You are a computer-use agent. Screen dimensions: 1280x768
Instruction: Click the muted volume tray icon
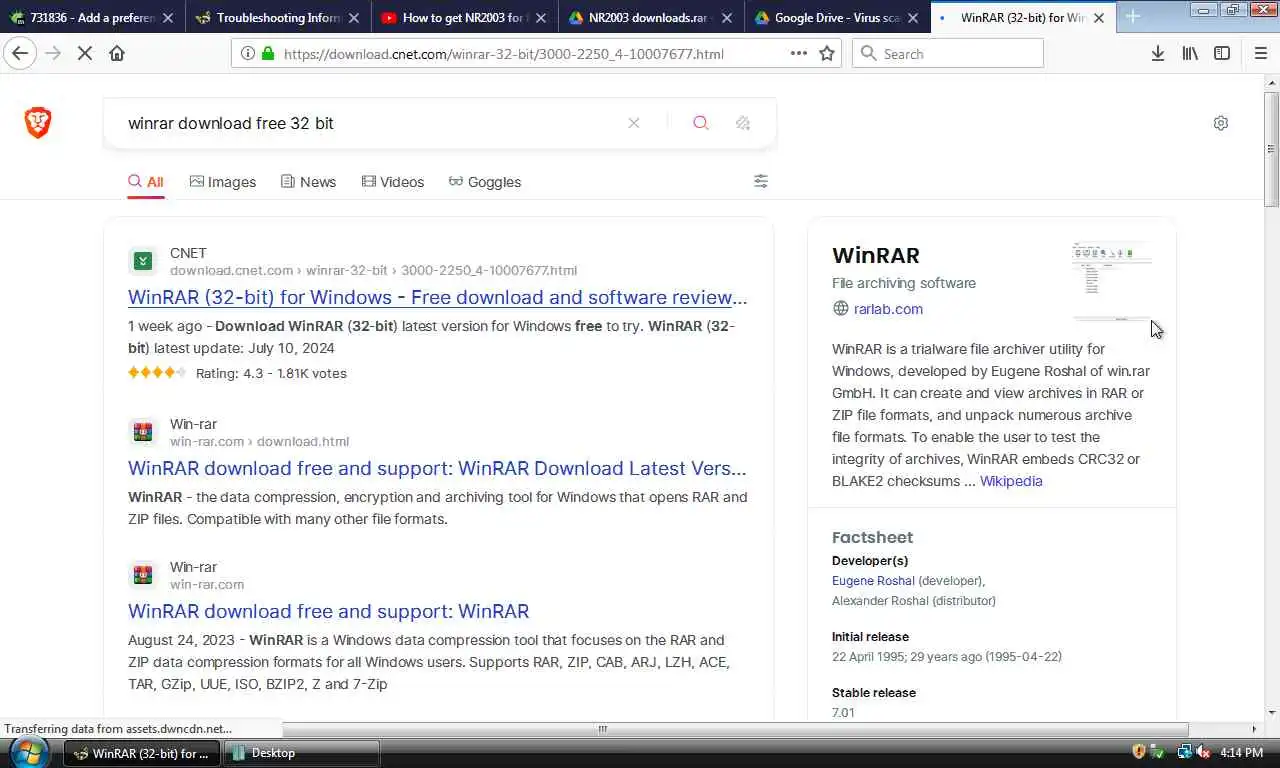[1202, 752]
